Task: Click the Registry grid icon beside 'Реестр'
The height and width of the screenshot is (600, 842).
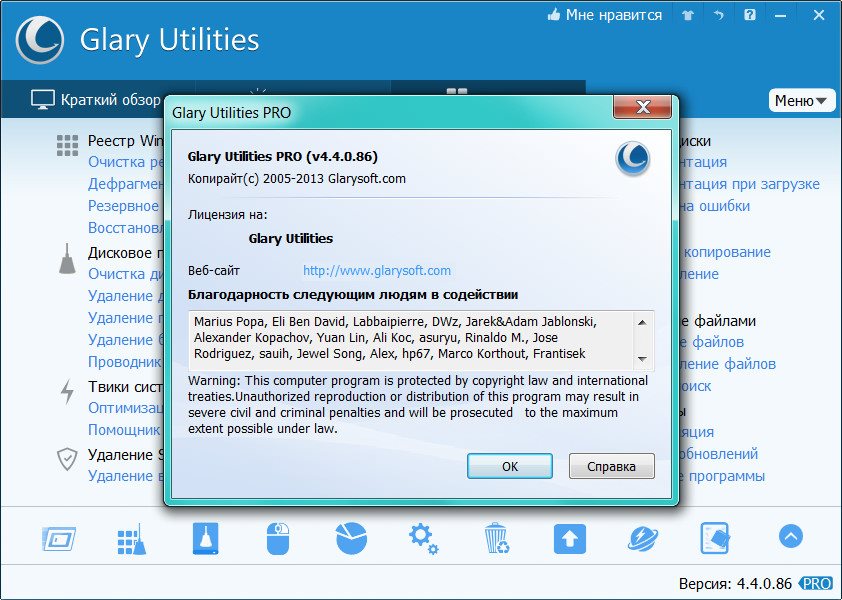Action: tap(67, 146)
